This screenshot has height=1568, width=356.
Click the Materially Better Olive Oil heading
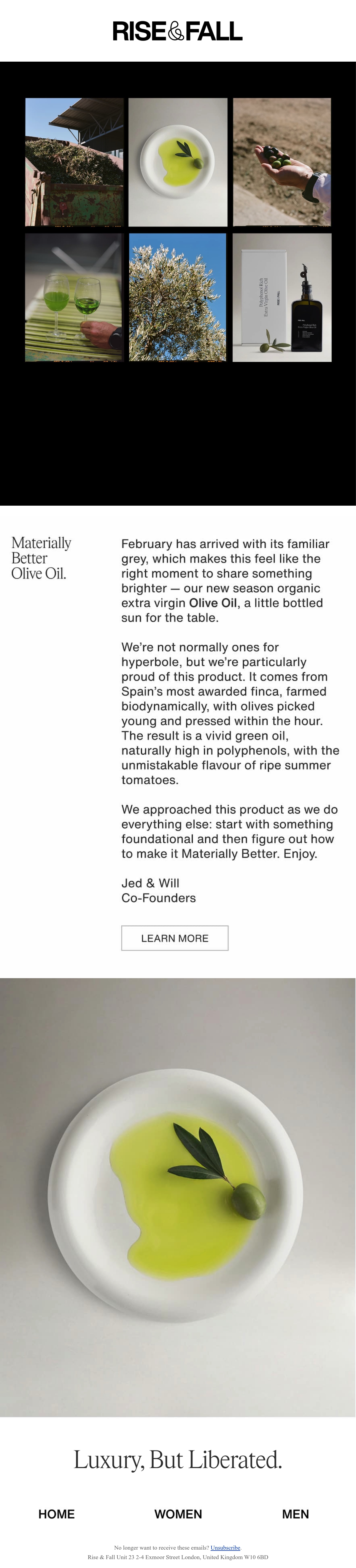[42, 558]
